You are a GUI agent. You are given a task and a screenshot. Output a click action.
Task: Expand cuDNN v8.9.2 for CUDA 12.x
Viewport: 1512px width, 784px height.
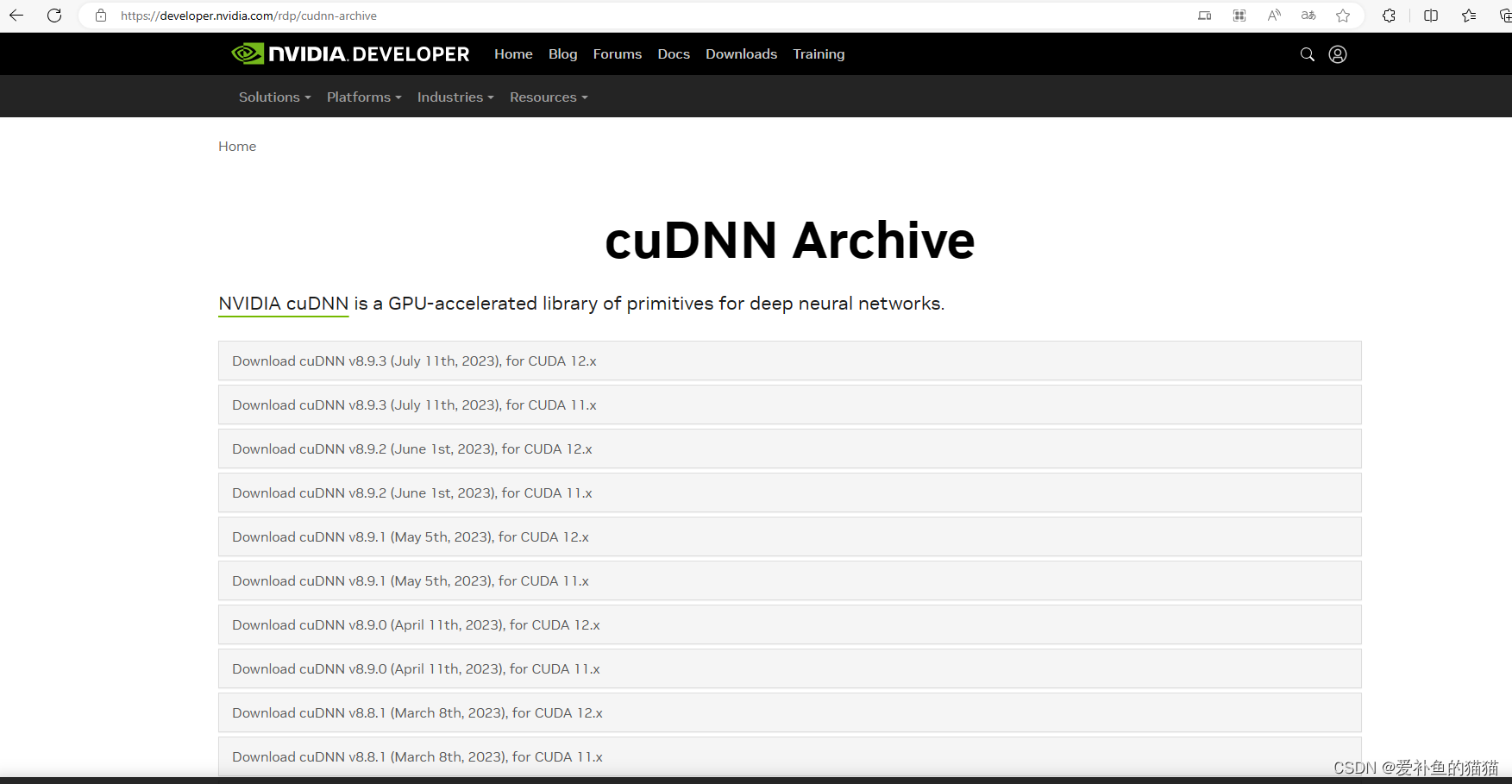click(x=789, y=448)
